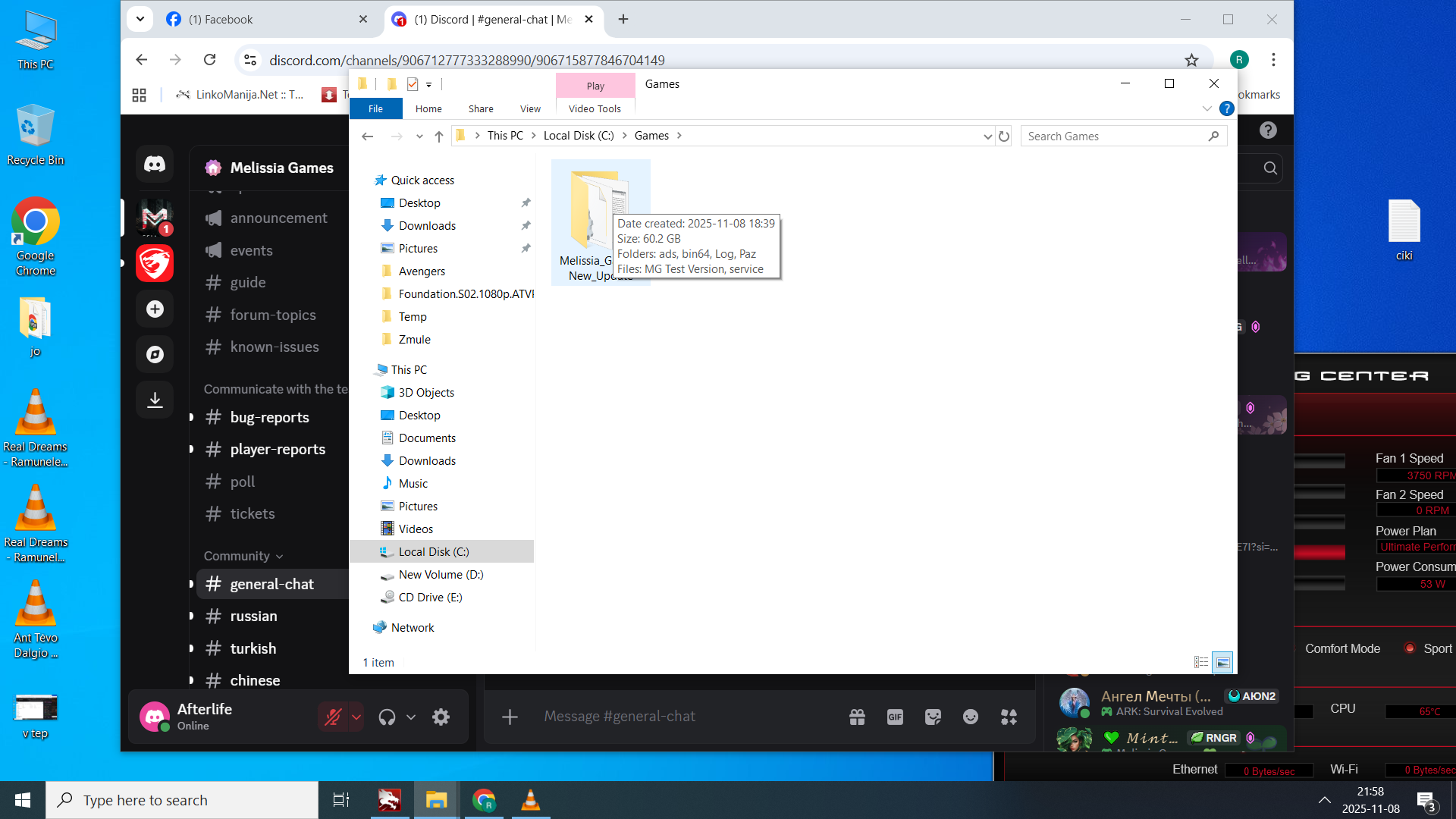1456x819 pixels.
Task: Expand the address bar history dropdown
Action: [x=987, y=136]
